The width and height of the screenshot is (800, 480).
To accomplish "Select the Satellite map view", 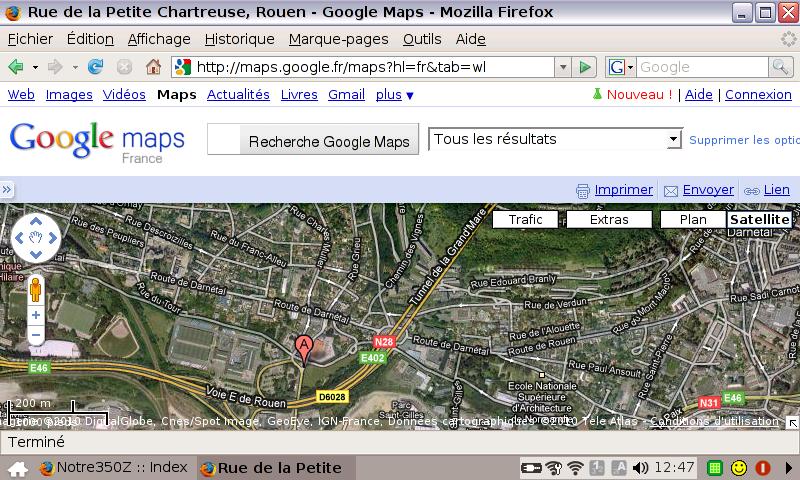I will point(759,219).
